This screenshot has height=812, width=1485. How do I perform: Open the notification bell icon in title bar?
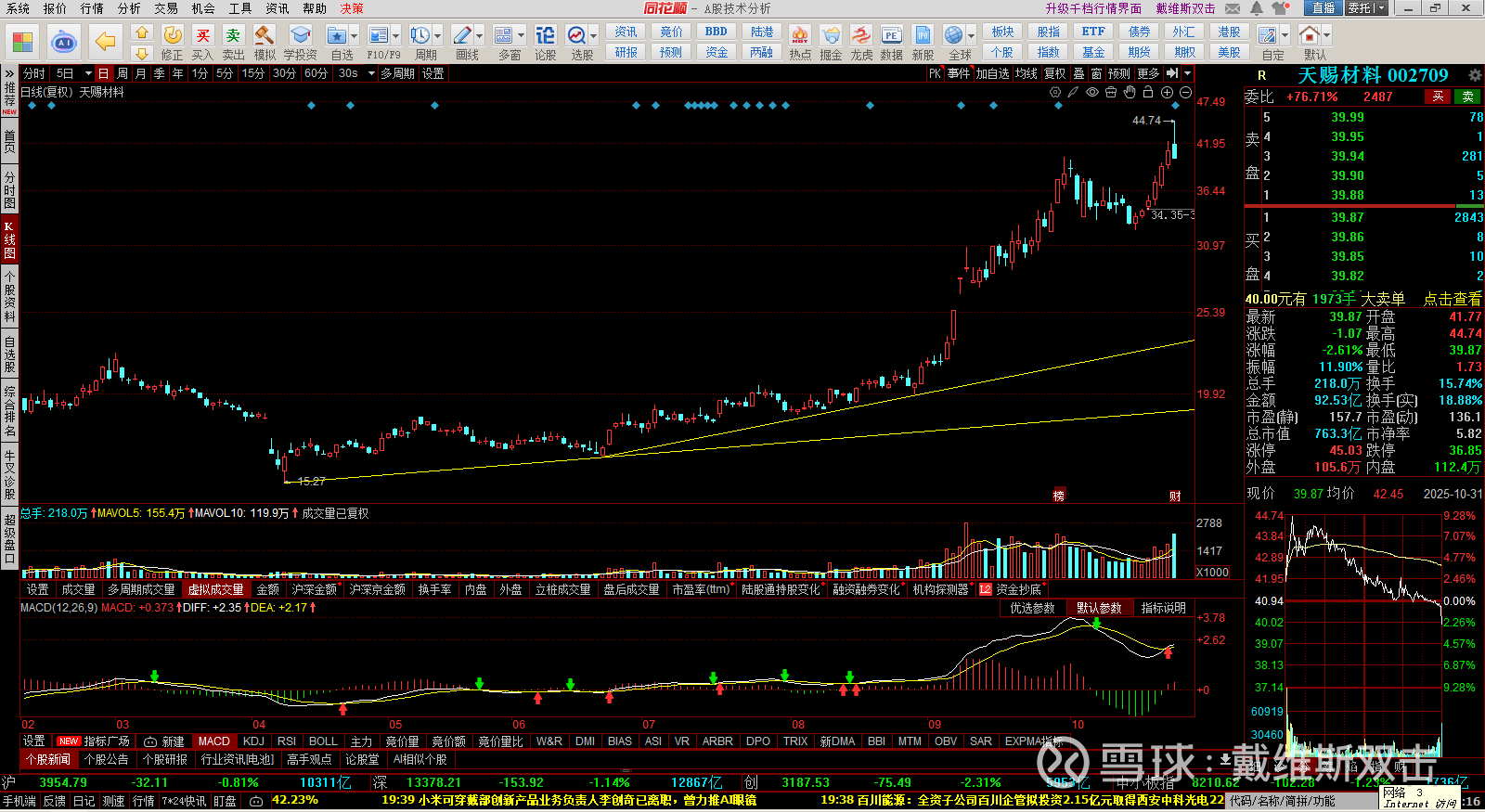tap(1256, 8)
